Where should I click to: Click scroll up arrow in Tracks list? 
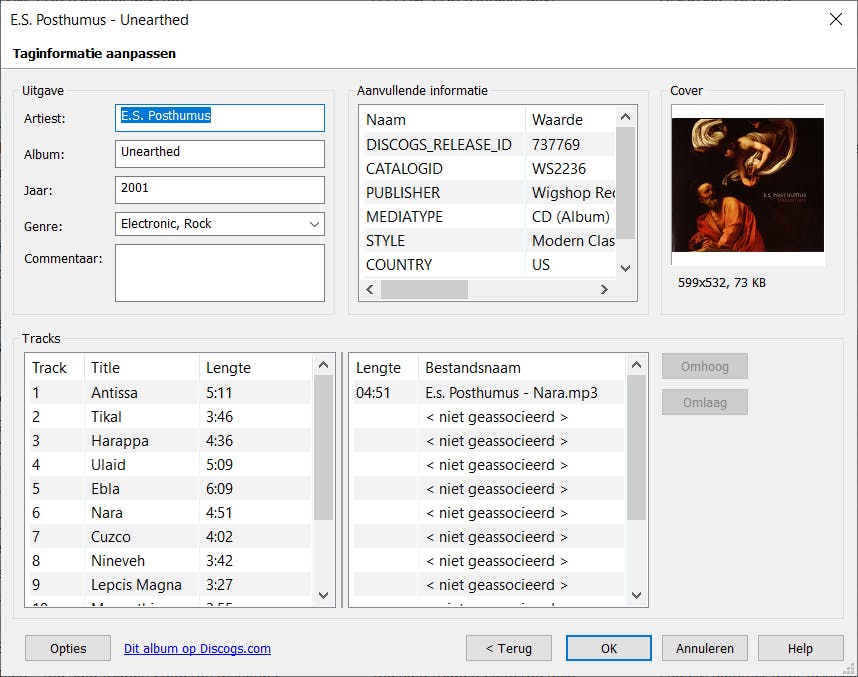(323, 365)
